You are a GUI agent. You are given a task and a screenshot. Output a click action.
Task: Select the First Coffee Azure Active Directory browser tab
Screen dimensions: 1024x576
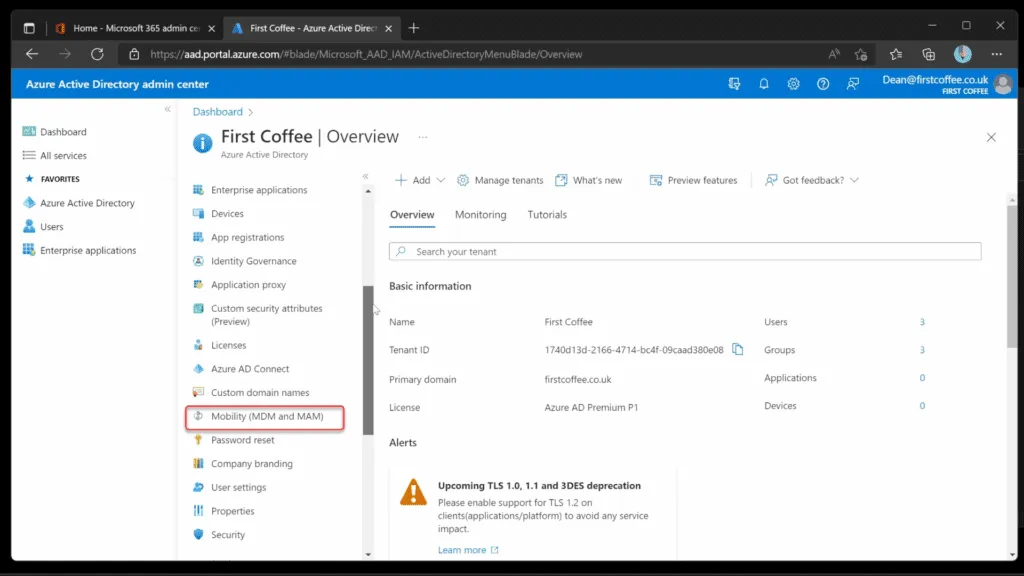click(x=312, y=28)
